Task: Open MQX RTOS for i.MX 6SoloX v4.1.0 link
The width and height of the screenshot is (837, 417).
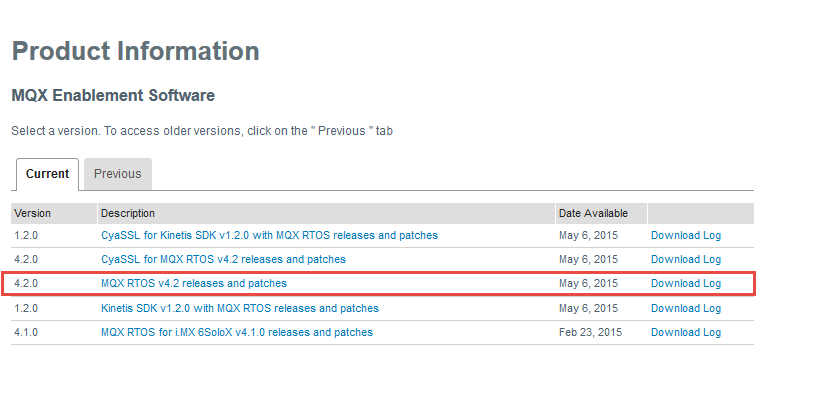Action: point(236,332)
